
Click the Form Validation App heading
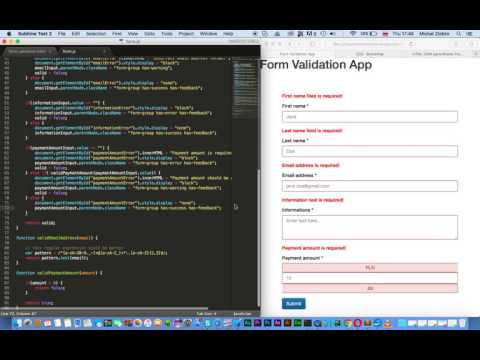pyautogui.click(x=316, y=65)
